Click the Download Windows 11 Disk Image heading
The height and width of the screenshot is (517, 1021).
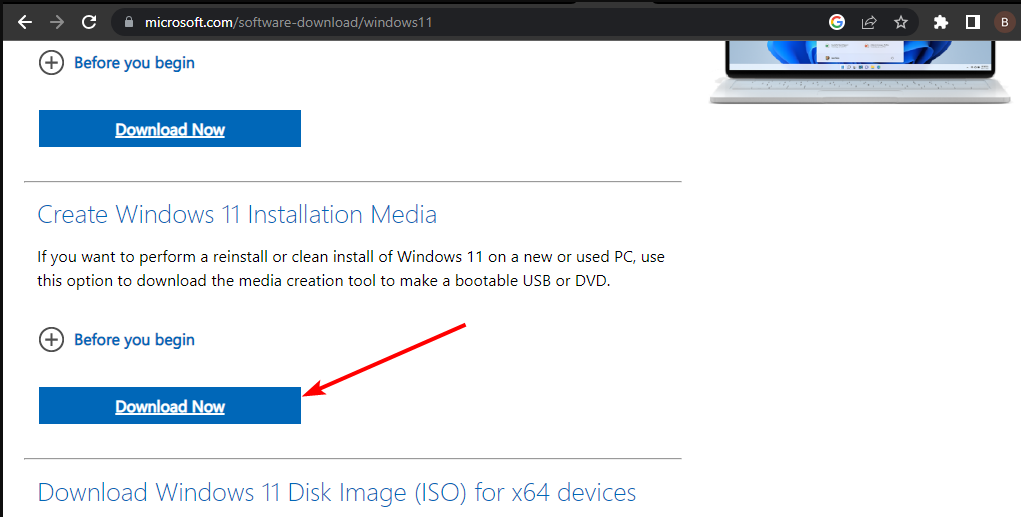(337, 492)
